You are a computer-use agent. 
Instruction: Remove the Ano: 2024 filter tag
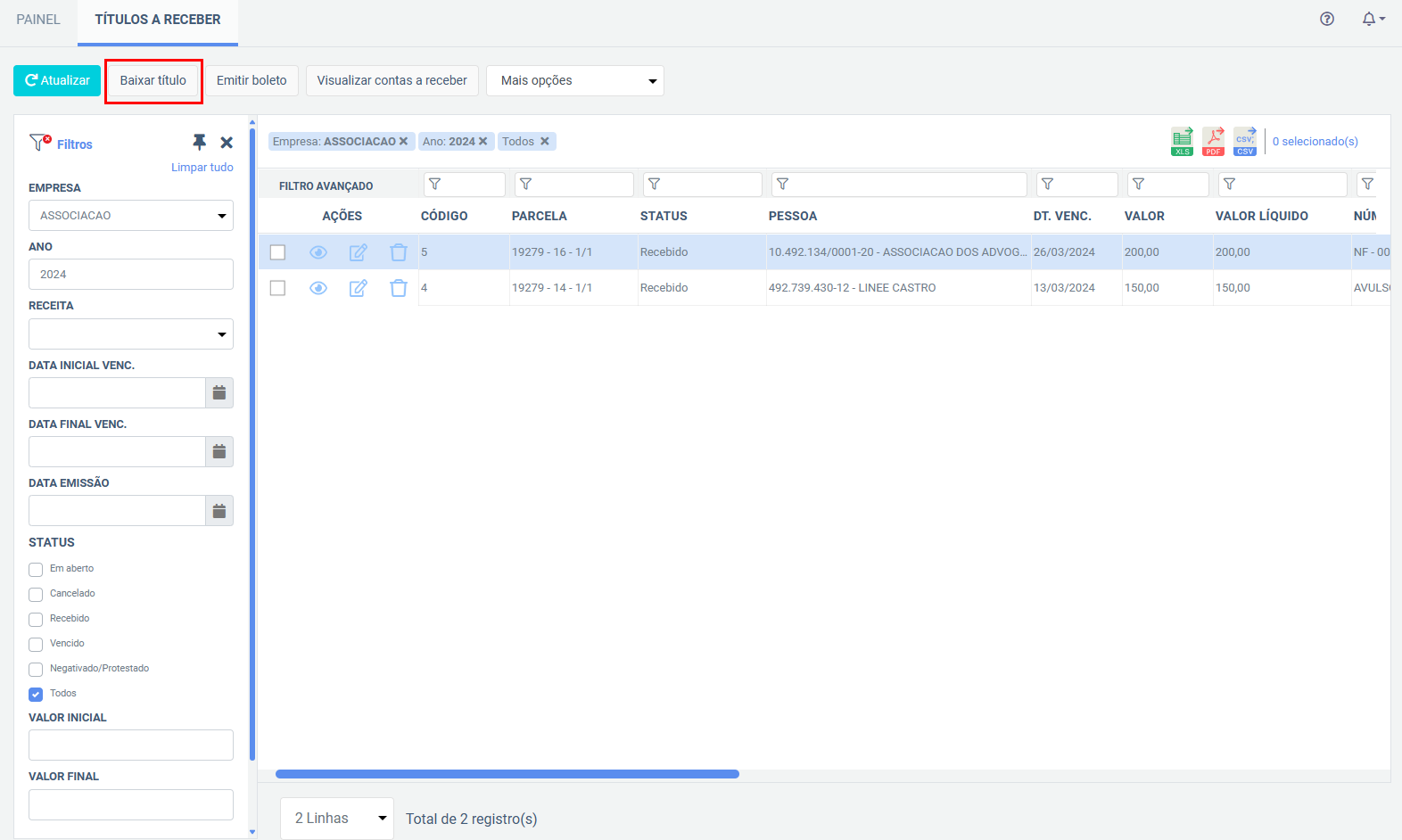click(x=482, y=141)
